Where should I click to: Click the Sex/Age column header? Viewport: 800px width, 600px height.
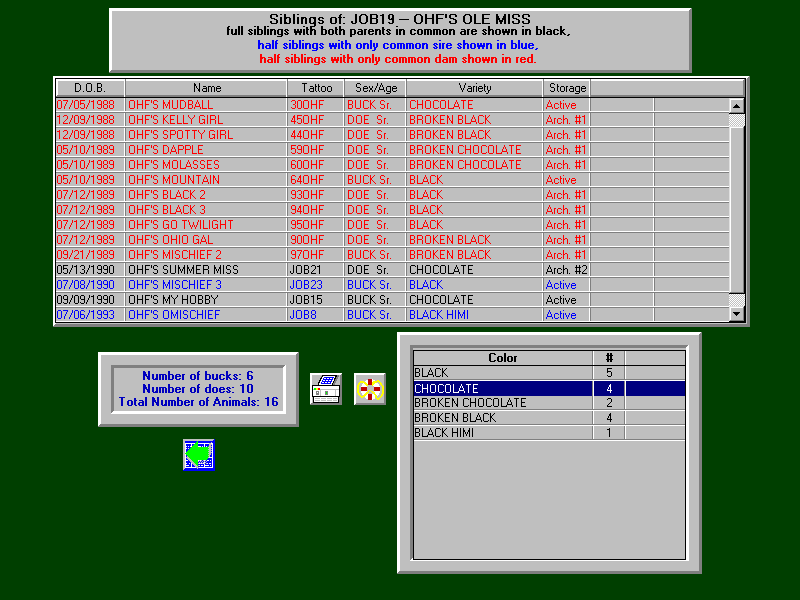pyautogui.click(x=376, y=88)
